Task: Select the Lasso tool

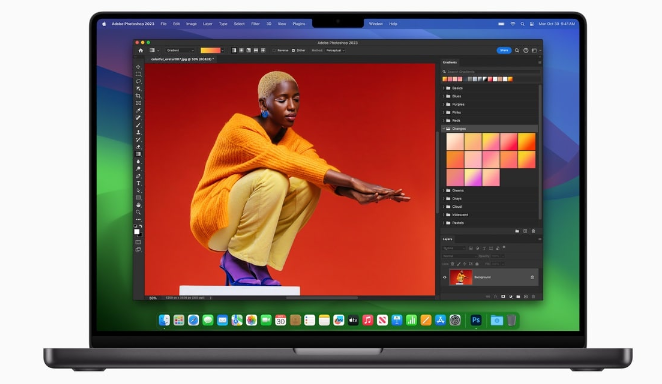Action: click(138, 81)
